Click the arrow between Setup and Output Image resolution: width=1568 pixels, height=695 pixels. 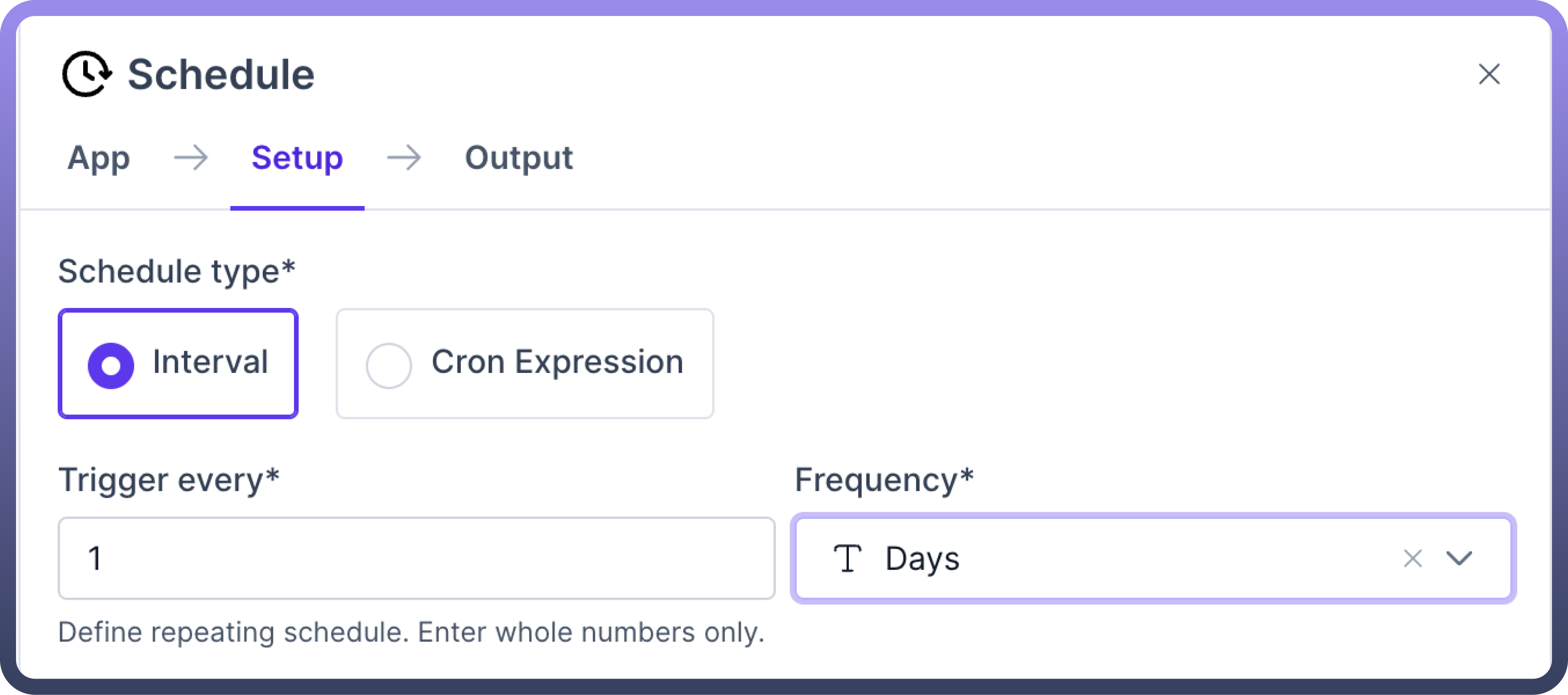coord(404,158)
